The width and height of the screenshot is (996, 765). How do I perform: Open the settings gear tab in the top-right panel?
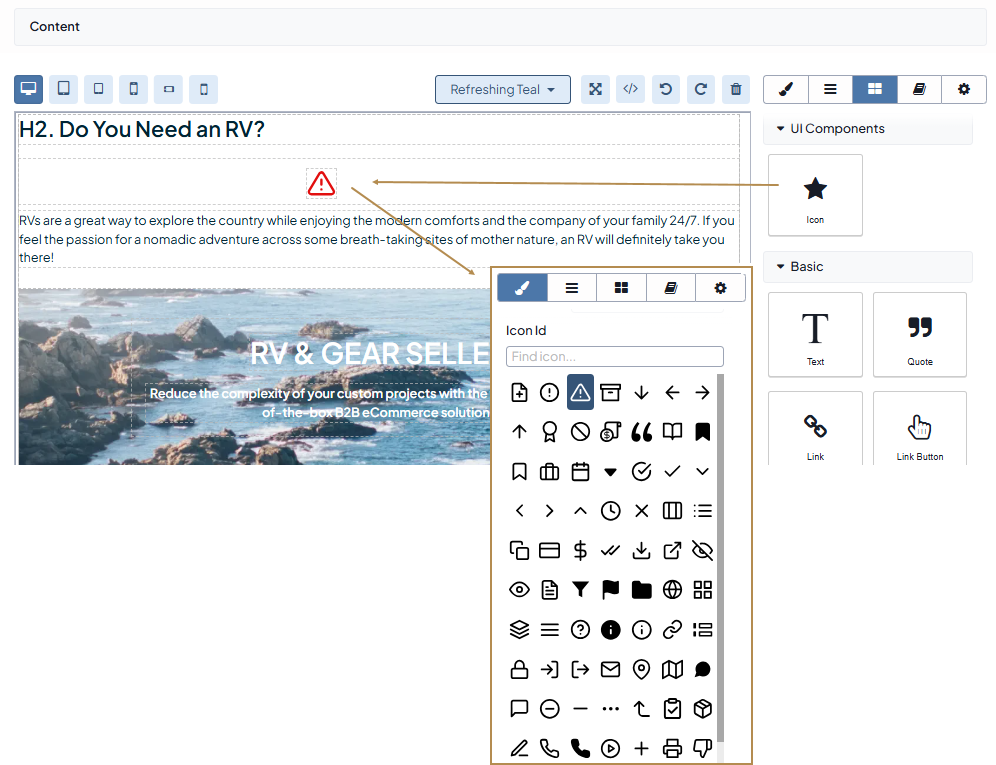tap(964, 89)
